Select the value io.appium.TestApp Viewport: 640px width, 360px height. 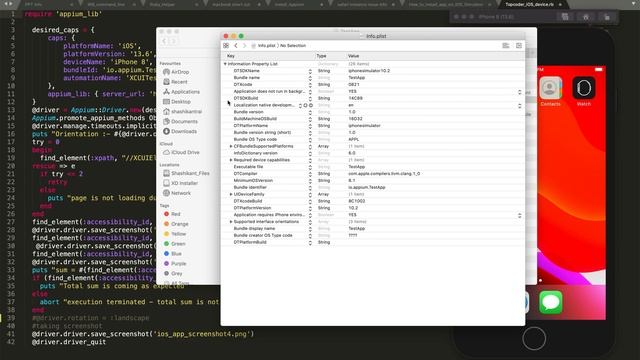pos(367,187)
